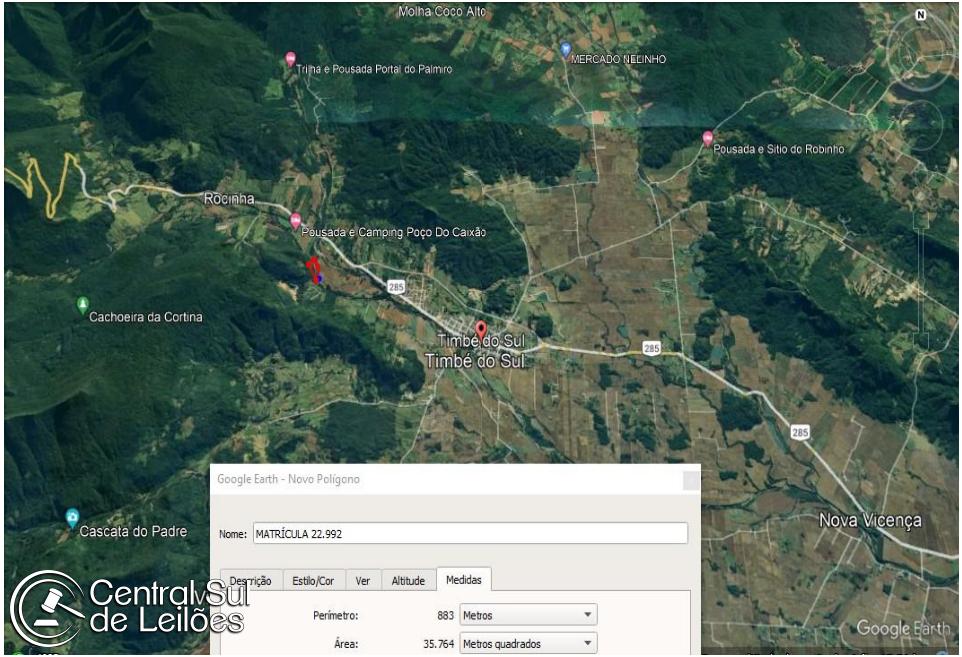Close the Novo Polígono dialog

[x=690, y=480]
